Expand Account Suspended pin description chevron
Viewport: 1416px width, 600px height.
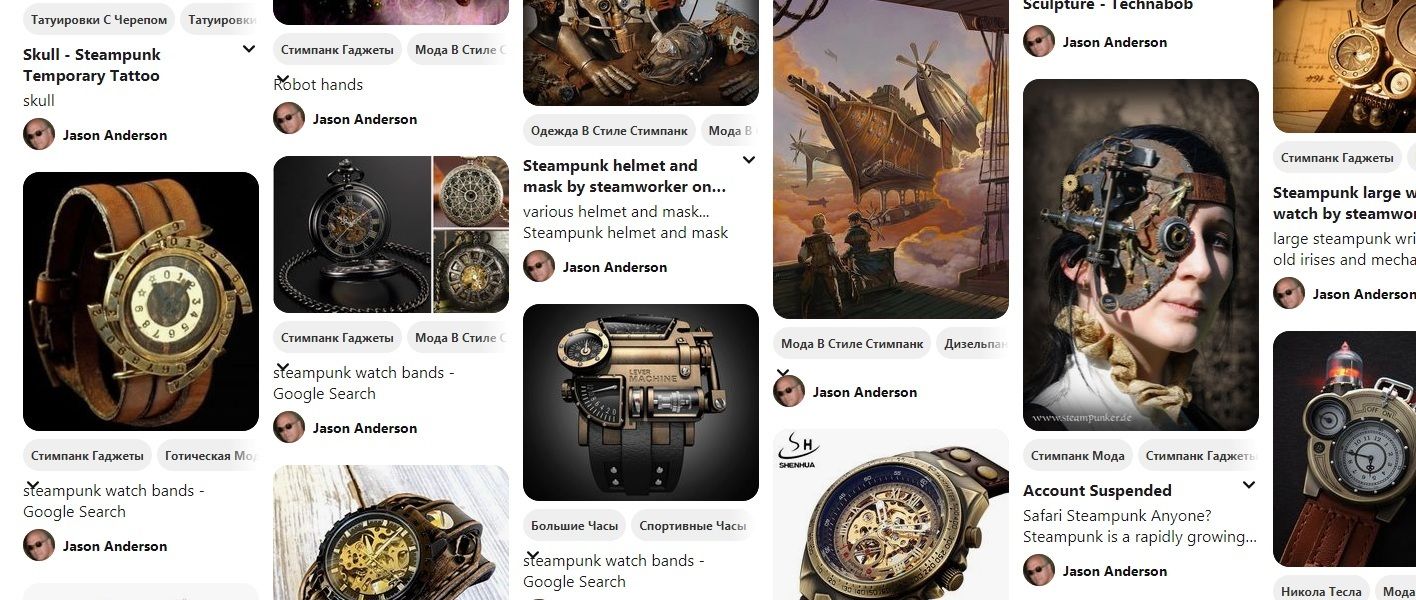point(1248,485)
